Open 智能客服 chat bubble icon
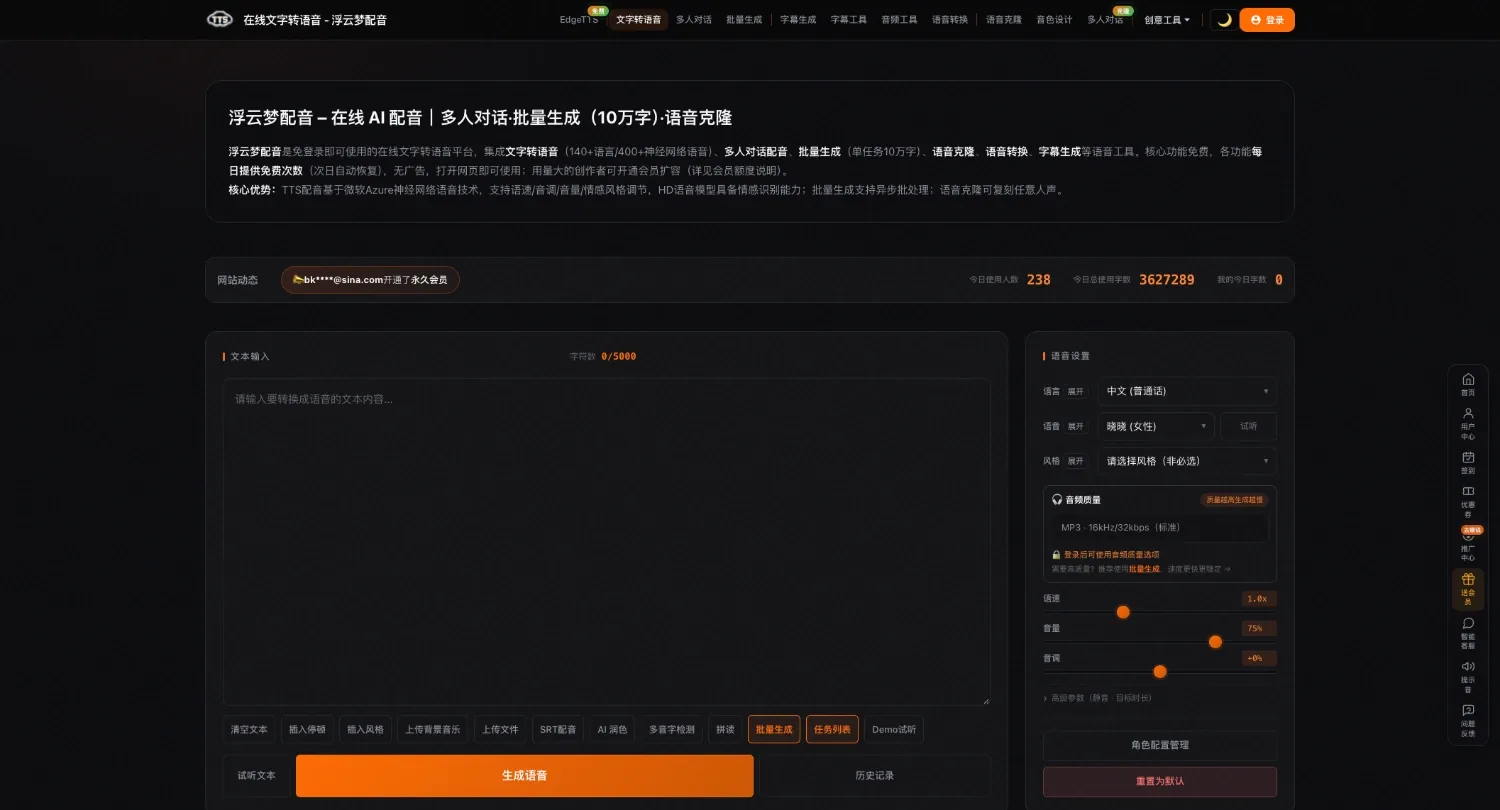The image size is (1500, 810). [x=1467, y=632]
